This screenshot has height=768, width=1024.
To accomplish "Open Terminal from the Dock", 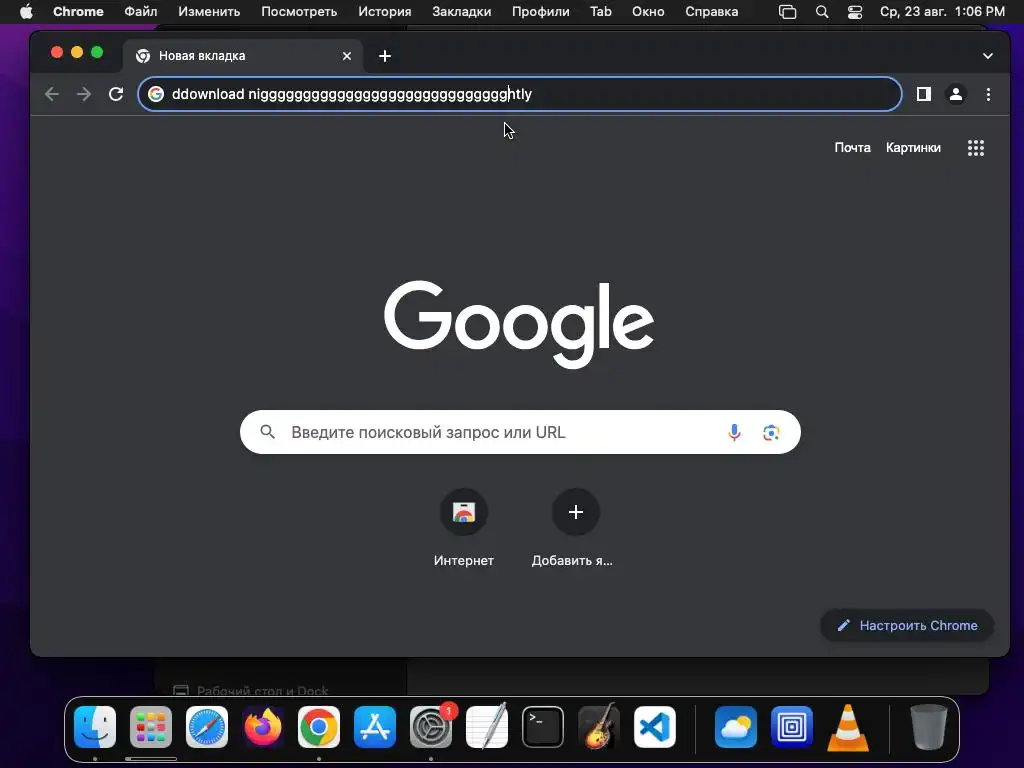I will tap(543, 727).
